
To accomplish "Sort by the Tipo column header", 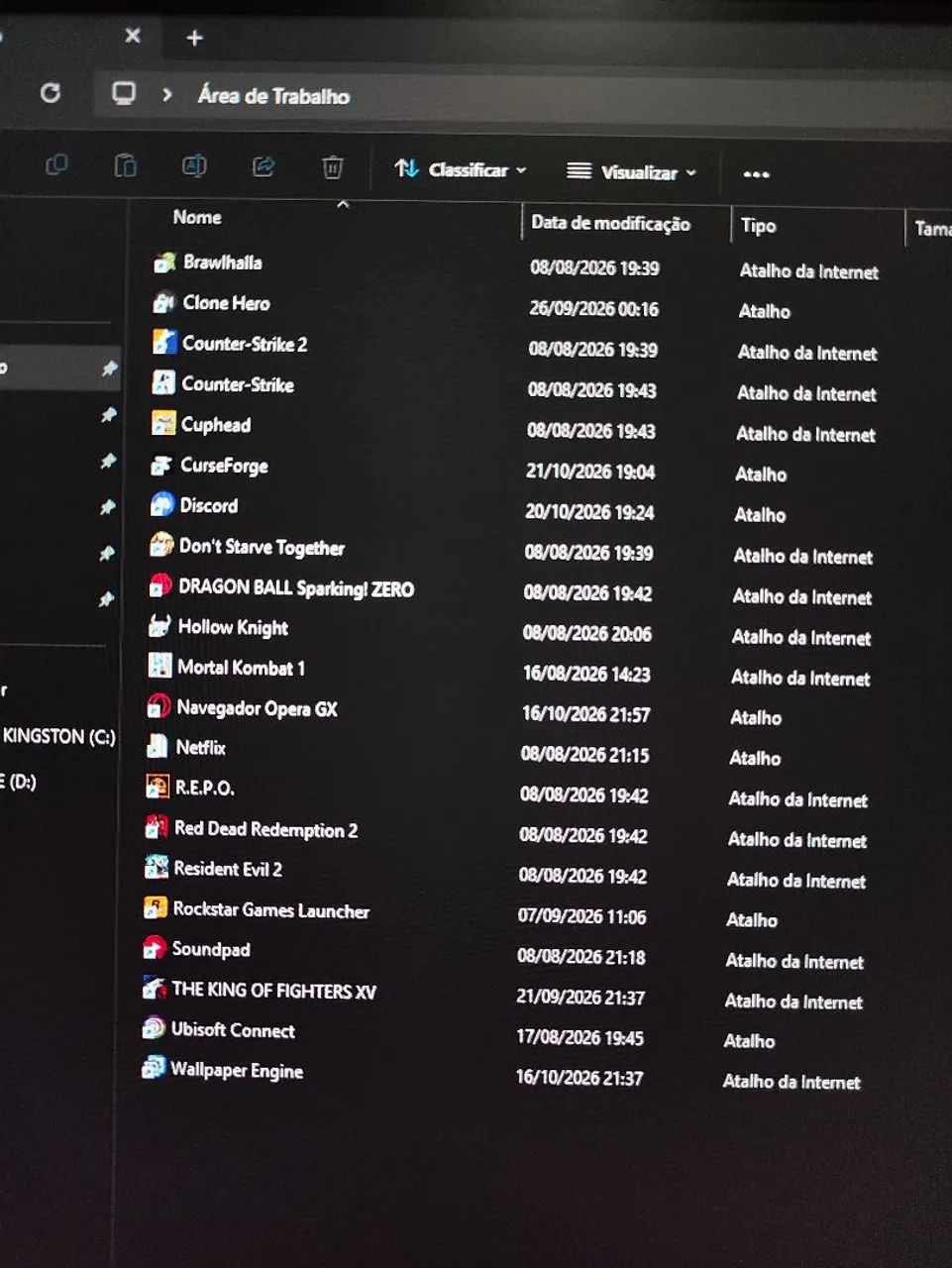I will (x=759, y=226).
